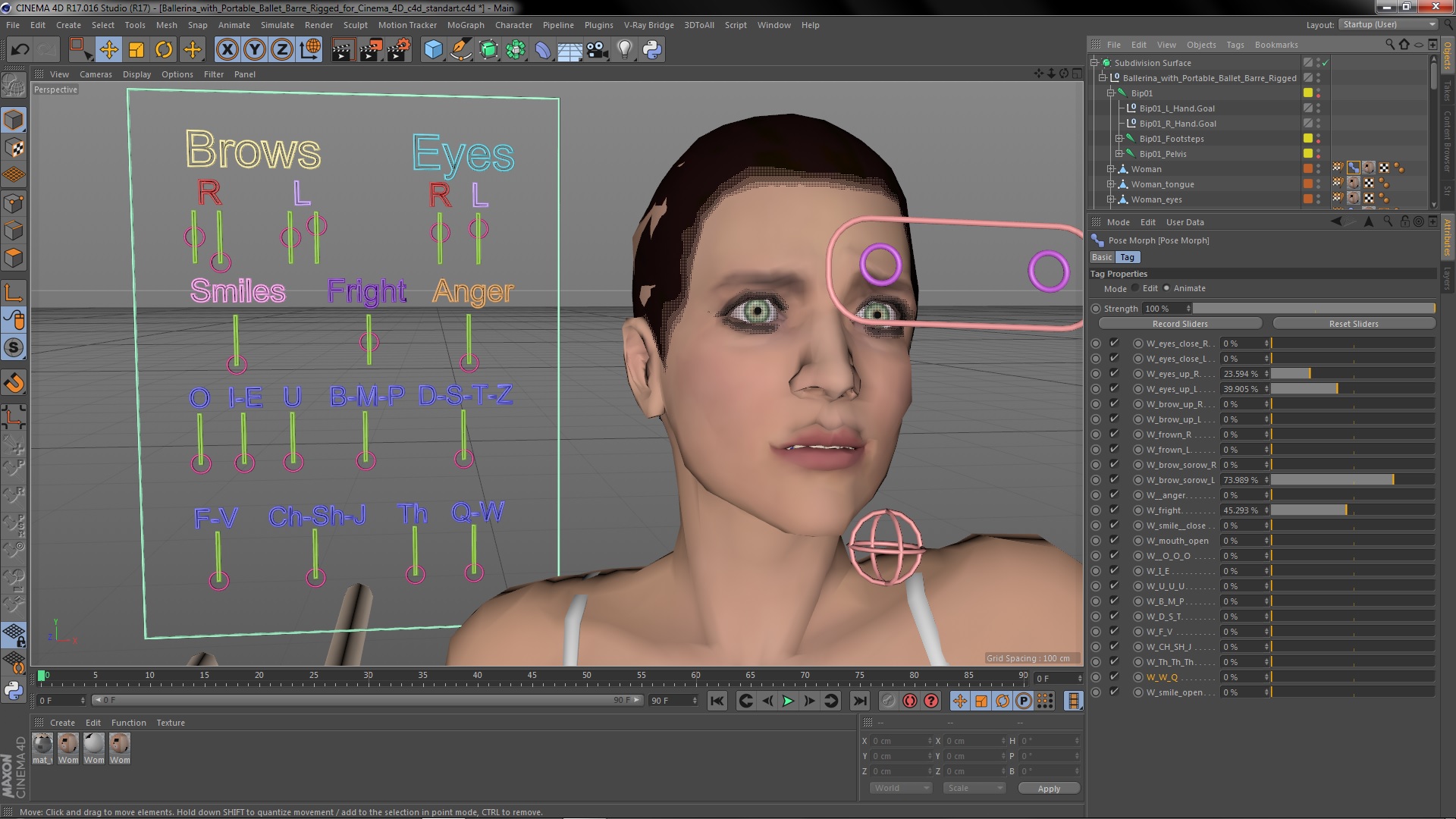Toggle Z axis lock icon
The image size is (1456, 819).
pyautogui.click(x=282, y=50)
